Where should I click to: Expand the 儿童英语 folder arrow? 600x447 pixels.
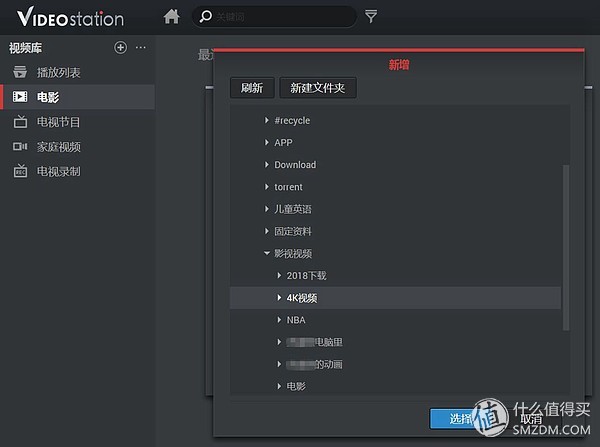(x=267, y=209)
